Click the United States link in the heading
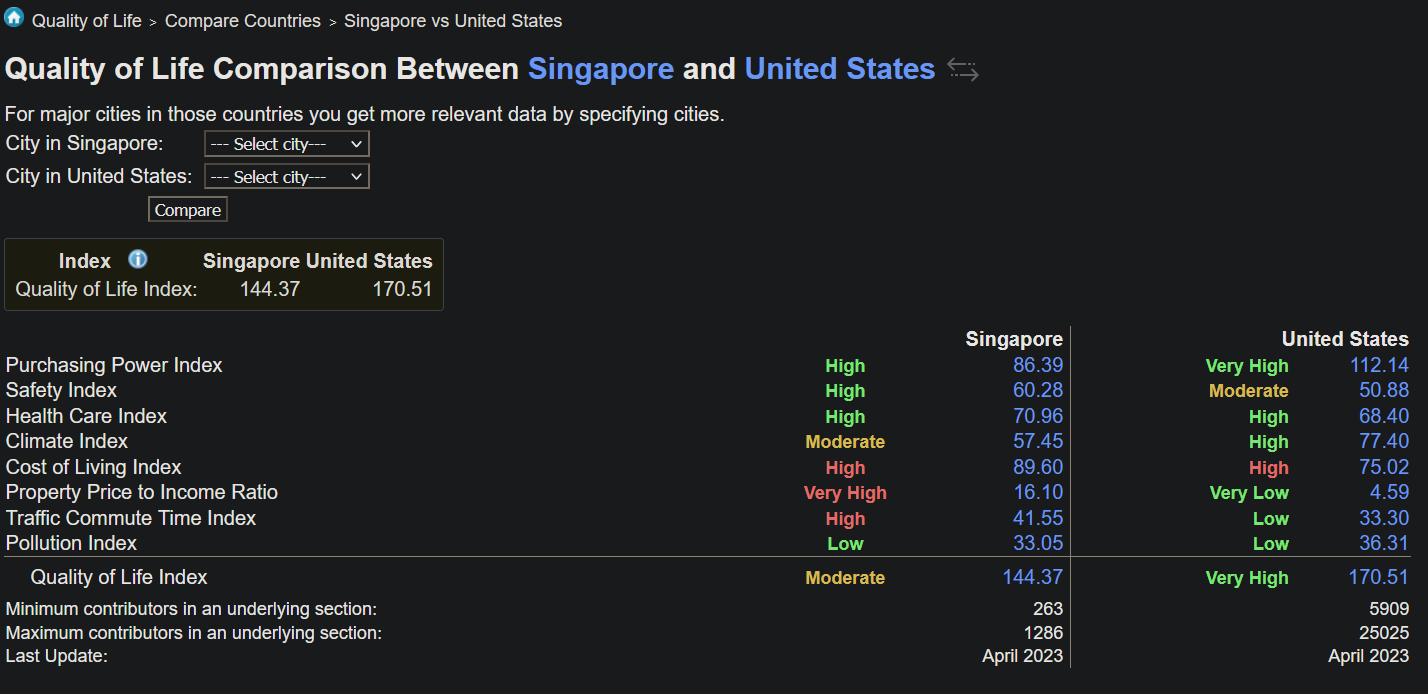 (840, 69)
